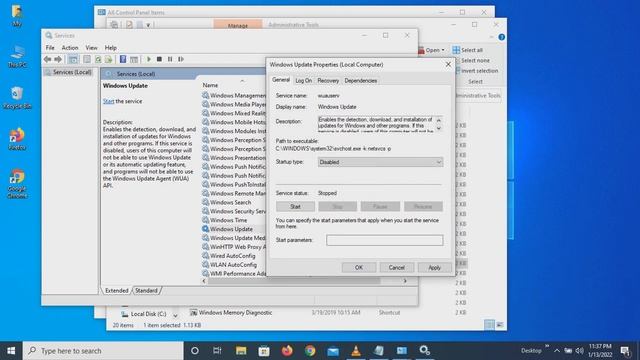Click Select all in Administrative Tools window

468,50
